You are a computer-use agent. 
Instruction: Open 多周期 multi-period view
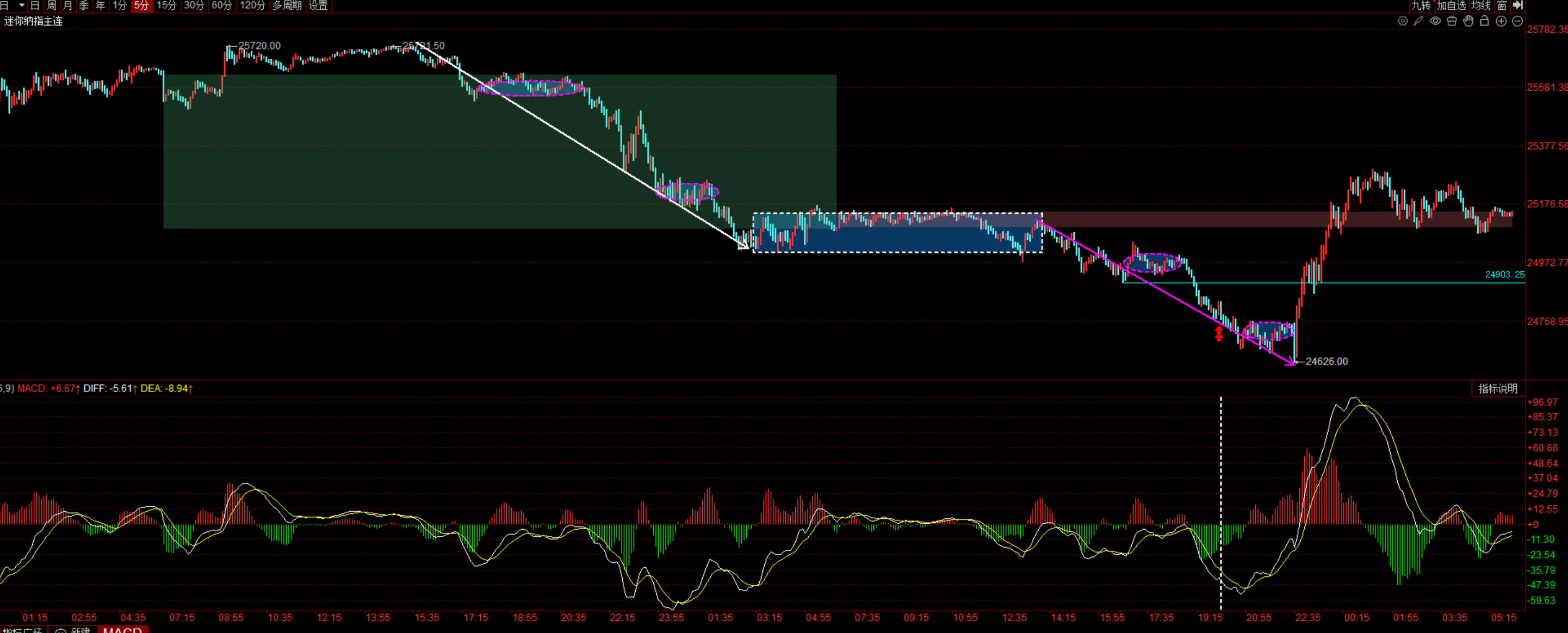287,5
